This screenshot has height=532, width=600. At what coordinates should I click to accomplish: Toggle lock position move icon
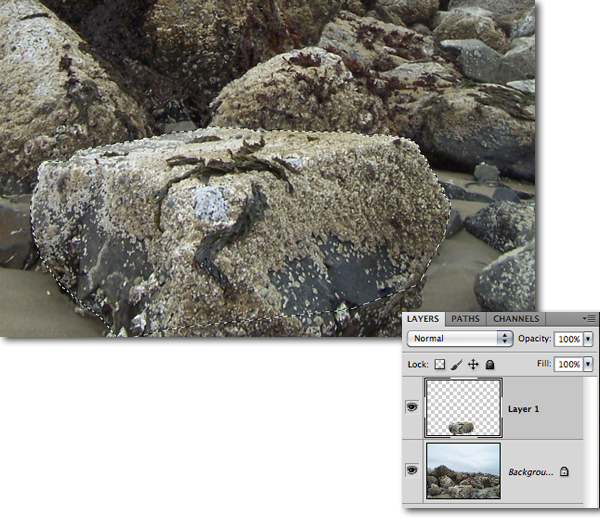pyautogui.click(x=473, y=364)
